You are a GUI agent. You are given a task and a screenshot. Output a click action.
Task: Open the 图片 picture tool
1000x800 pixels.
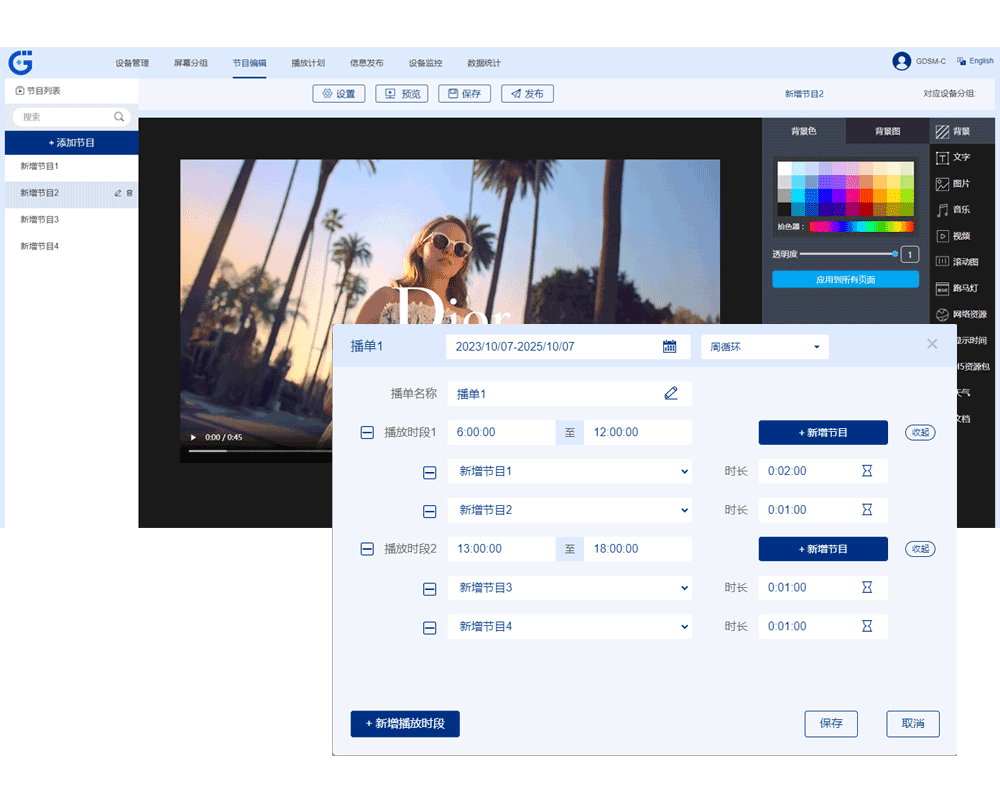[x=942, y=184]
